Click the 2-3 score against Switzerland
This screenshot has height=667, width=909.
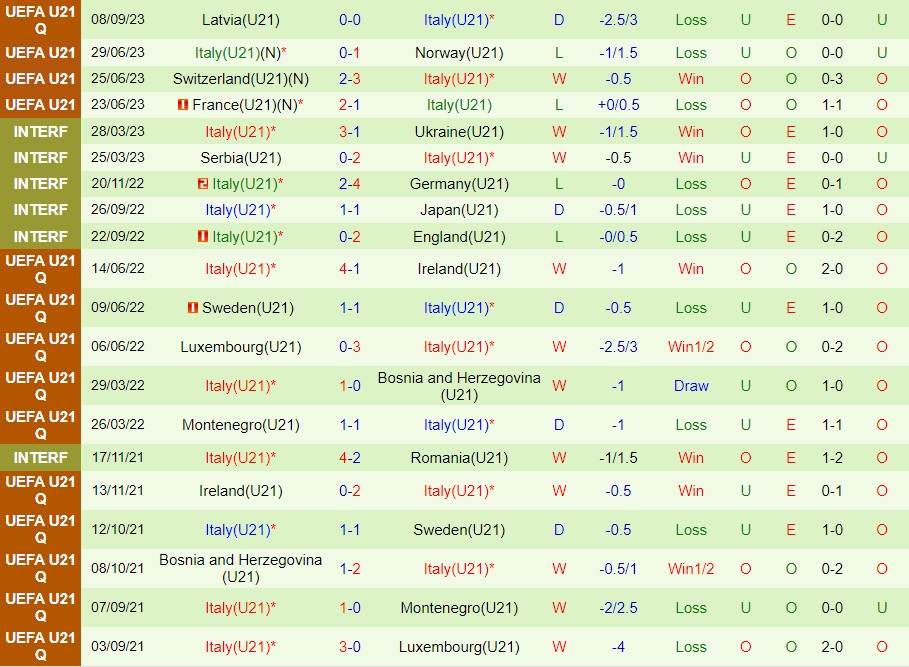[350, 79]
